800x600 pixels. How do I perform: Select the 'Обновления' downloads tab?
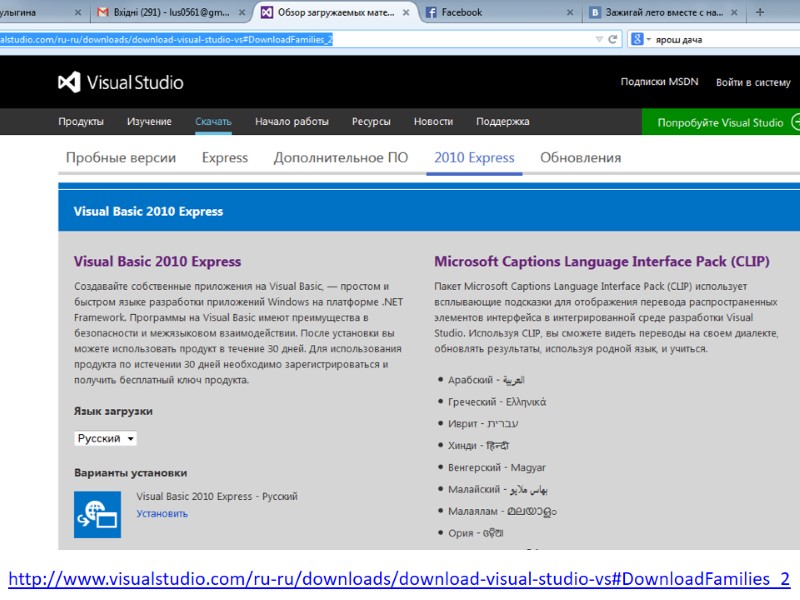tap(581, 158)
